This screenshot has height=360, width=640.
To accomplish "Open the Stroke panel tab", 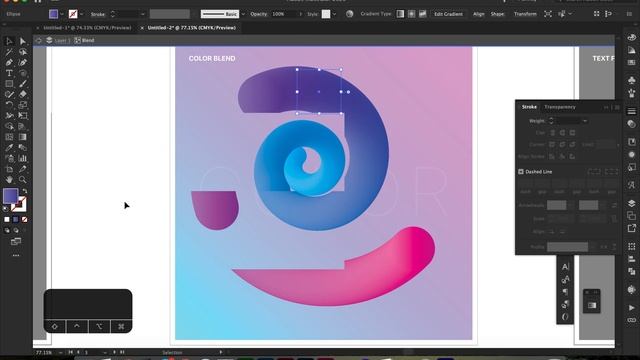I will coord(529,107).
